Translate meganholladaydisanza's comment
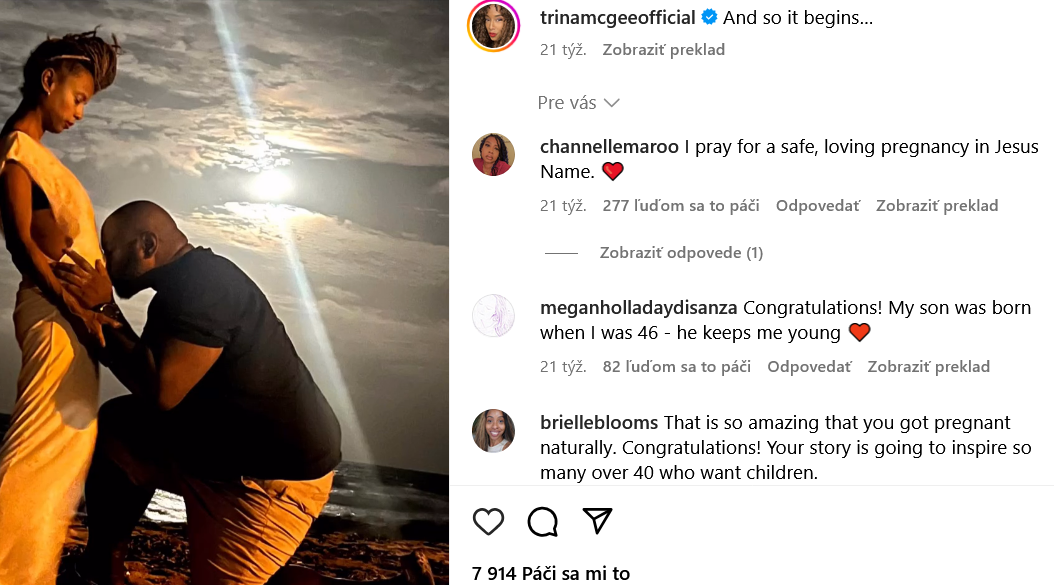Image resolution: width=1054 pixels, height=585 pixels. pyautogui.click(x=928, y=367)
